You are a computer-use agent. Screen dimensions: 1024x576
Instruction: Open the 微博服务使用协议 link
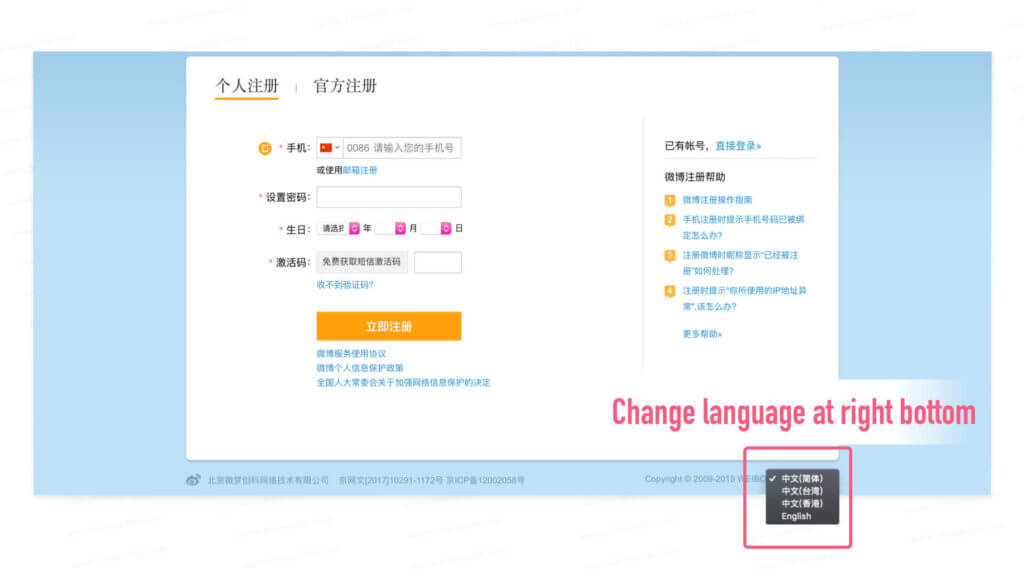(x=351, y=354)
